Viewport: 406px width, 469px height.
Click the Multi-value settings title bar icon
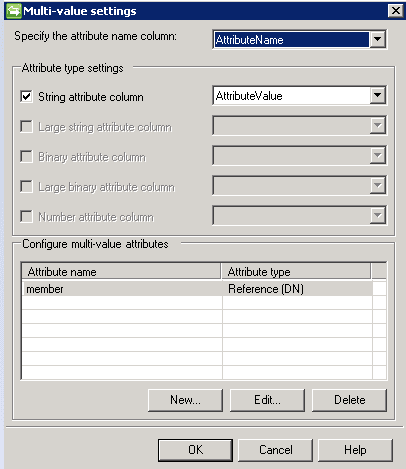(14, 11)
